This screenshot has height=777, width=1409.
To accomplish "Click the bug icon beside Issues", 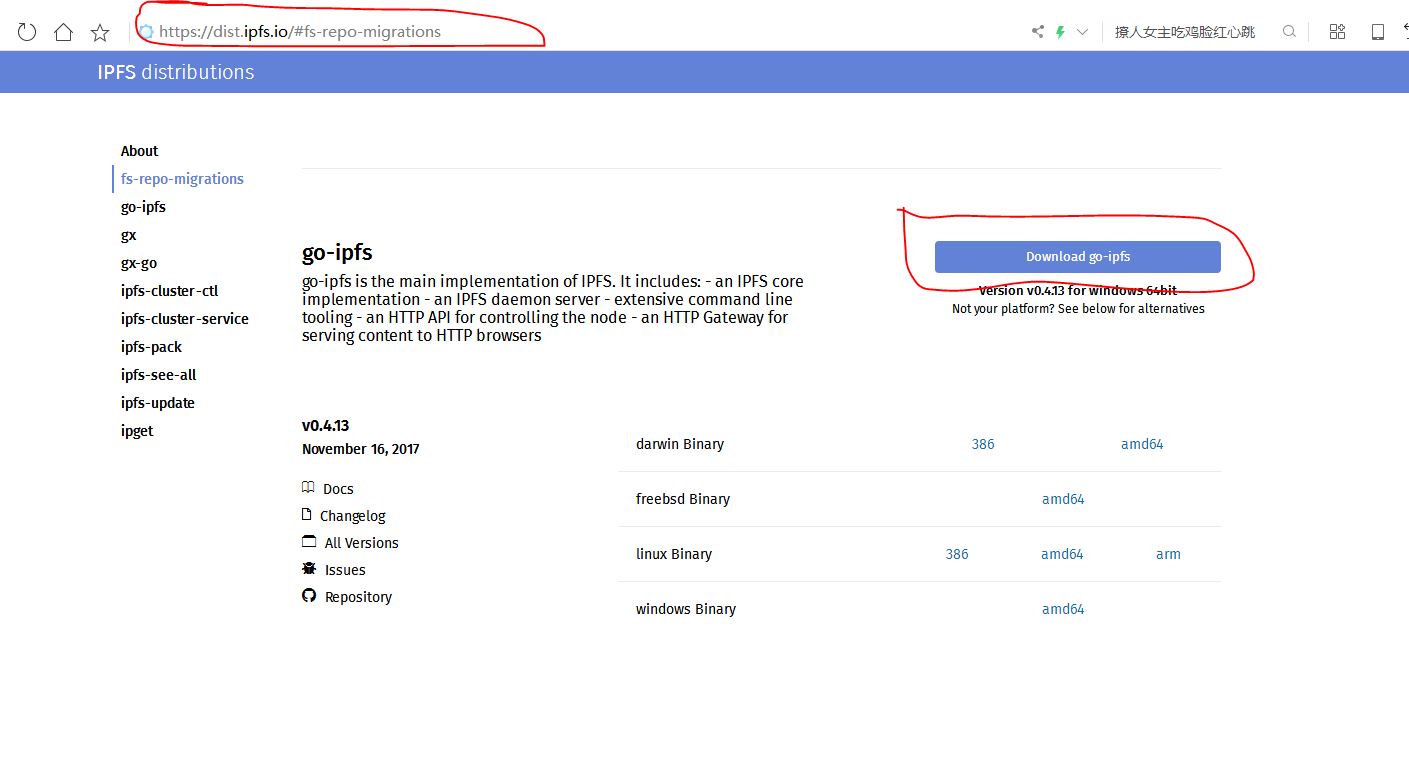I will [309, 569].
